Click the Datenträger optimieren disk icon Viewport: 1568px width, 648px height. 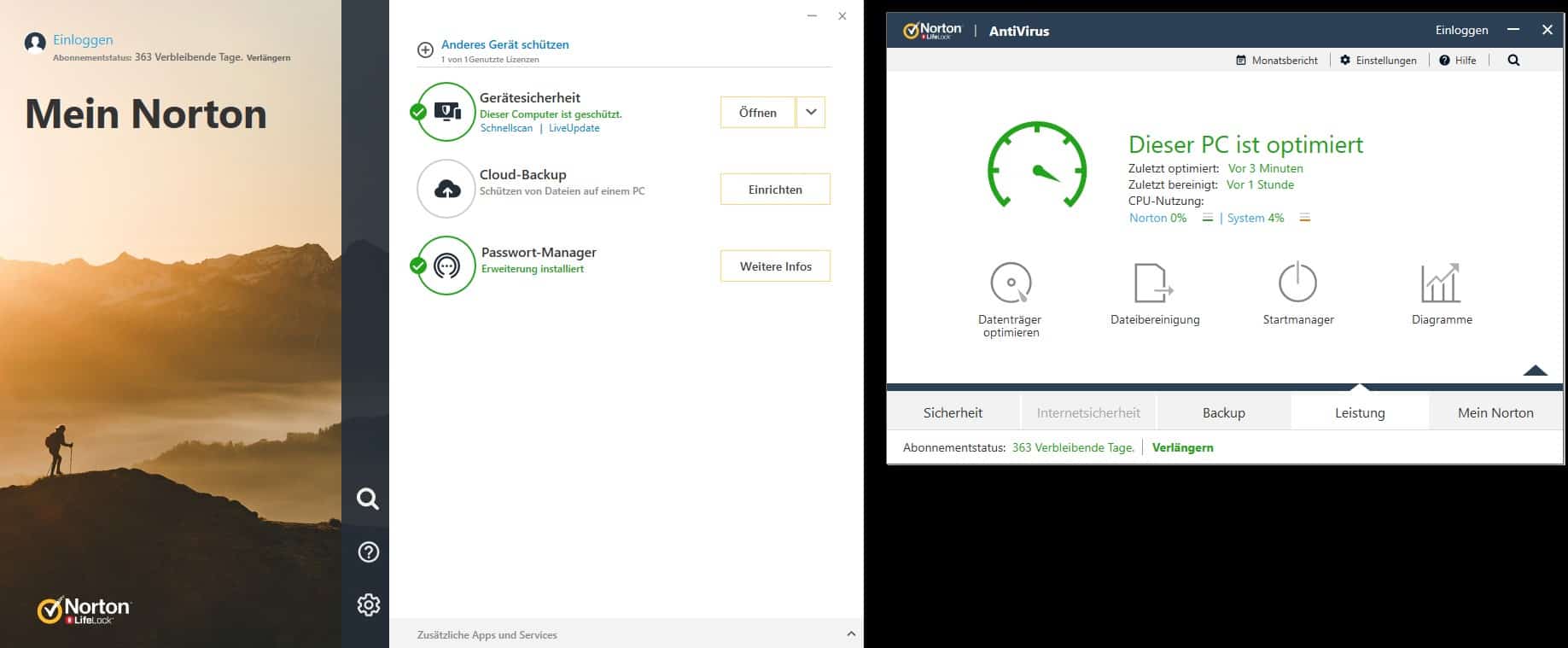[x=1011, y=283]
